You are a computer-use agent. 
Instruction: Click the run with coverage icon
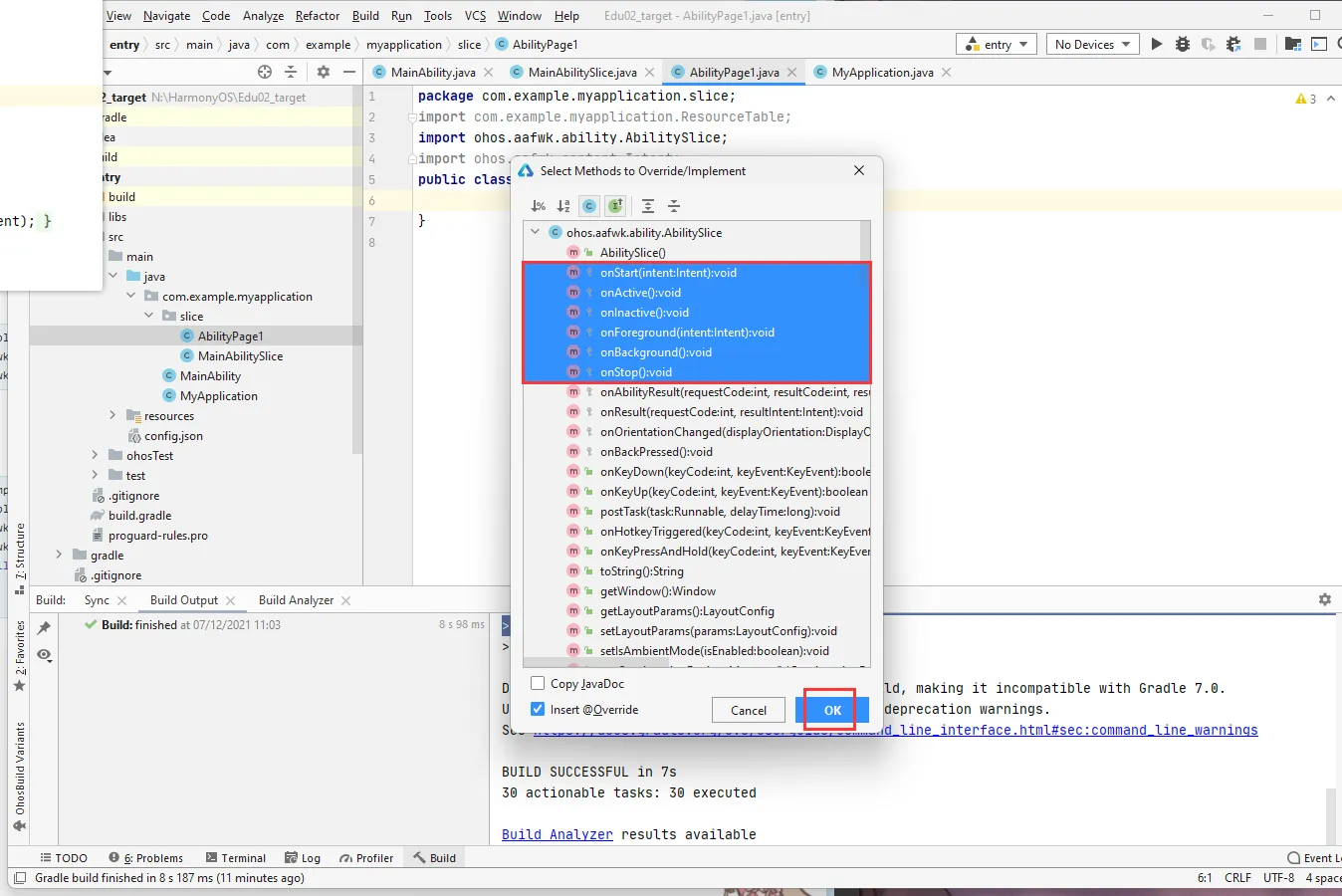click(x=1208, y=44)
